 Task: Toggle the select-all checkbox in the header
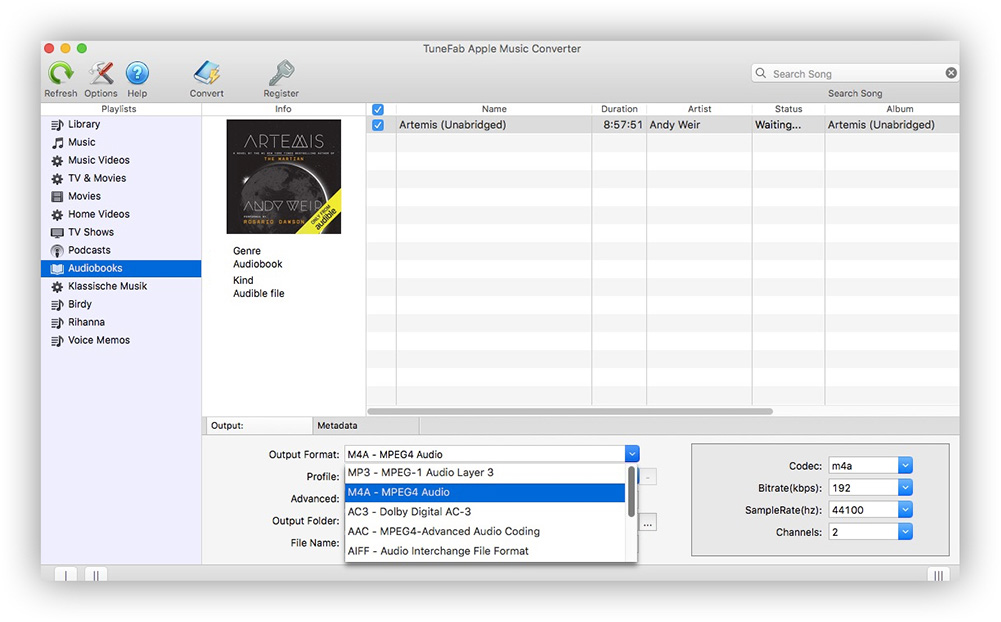[x=377, y=109]
